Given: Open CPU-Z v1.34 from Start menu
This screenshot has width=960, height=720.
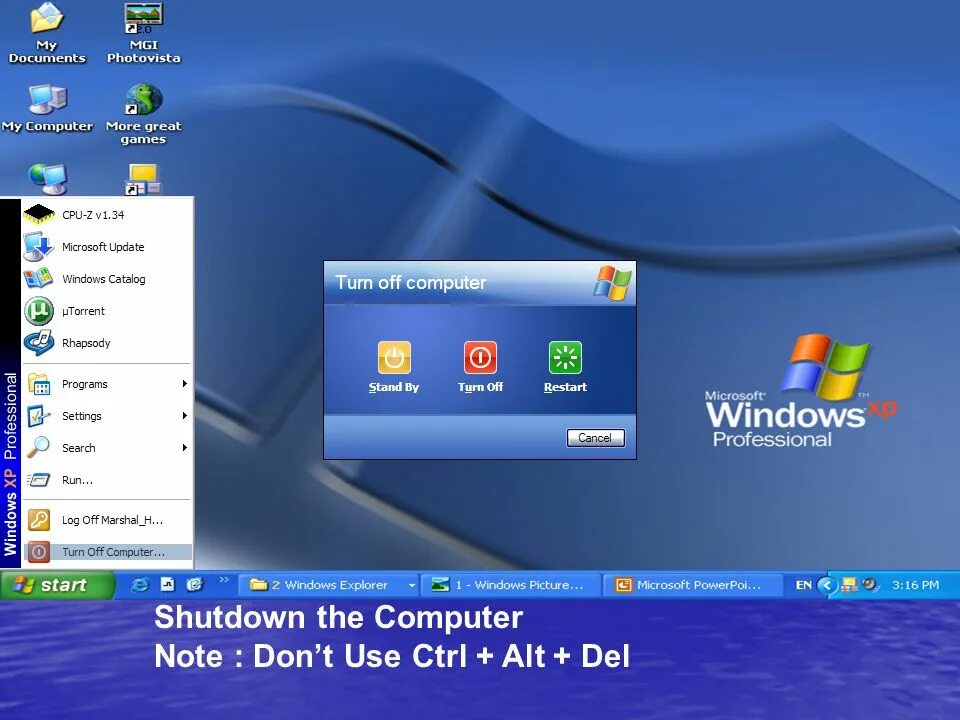Looking at the screenshot, I should pos(107,215).
